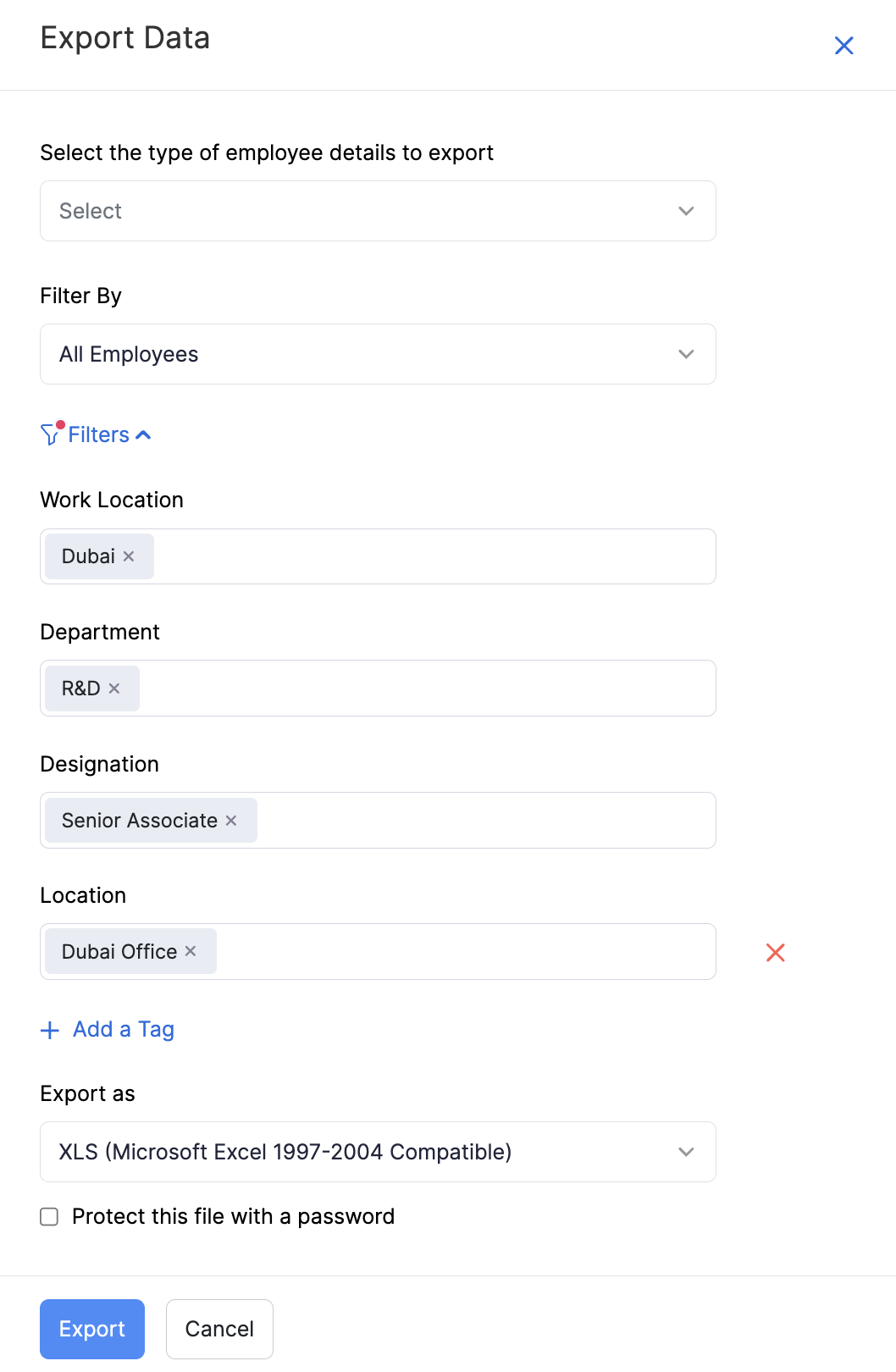This screenshot has height=1372, width=896.
Task: Open the Filters funnel icon
Action: [51, 434]
